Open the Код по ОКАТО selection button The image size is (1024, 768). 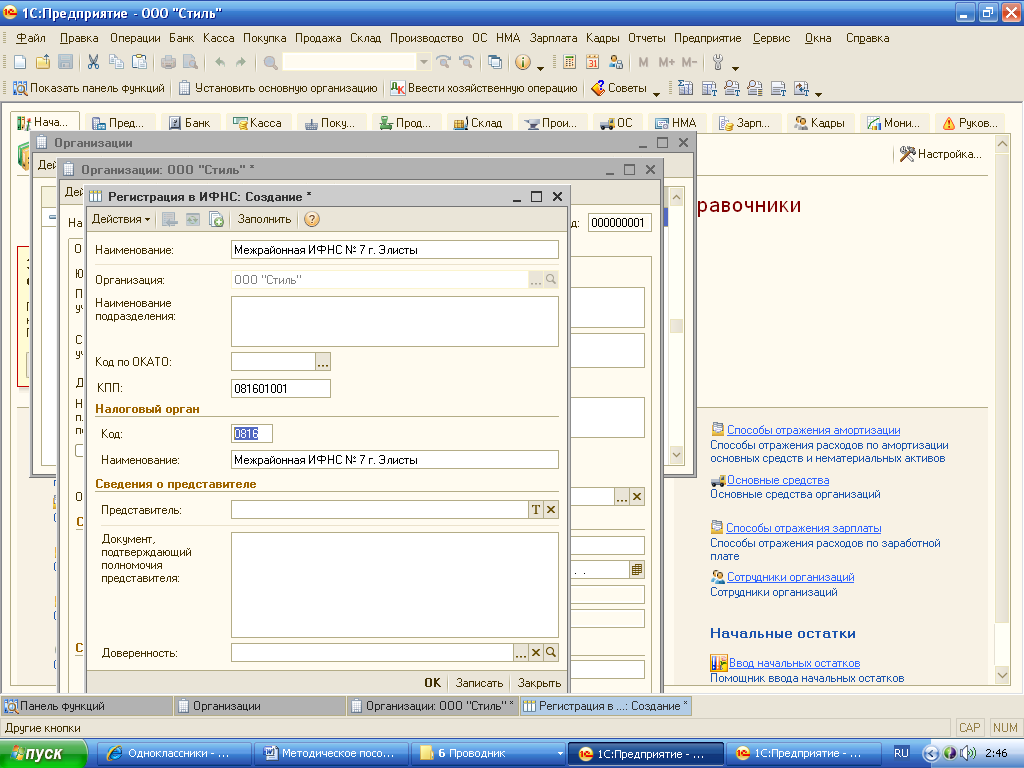coord(323,362)
